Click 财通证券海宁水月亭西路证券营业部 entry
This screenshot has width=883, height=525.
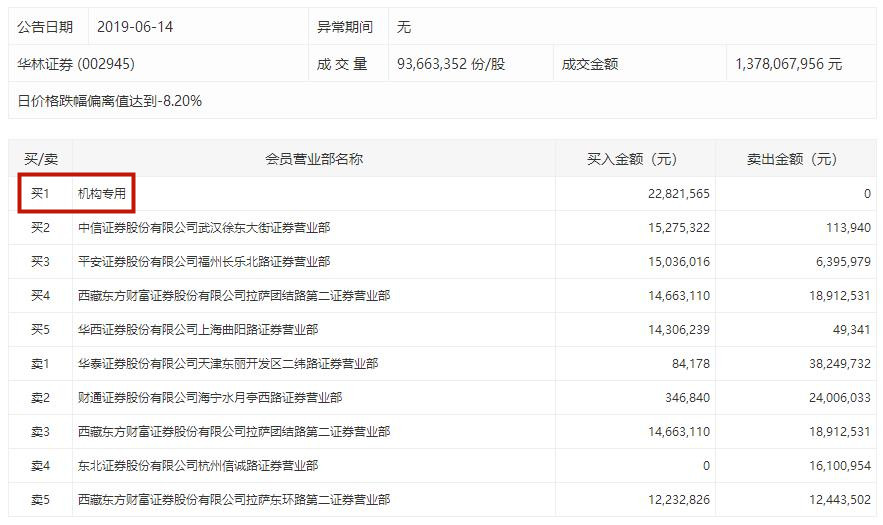[x=210, y=398]
